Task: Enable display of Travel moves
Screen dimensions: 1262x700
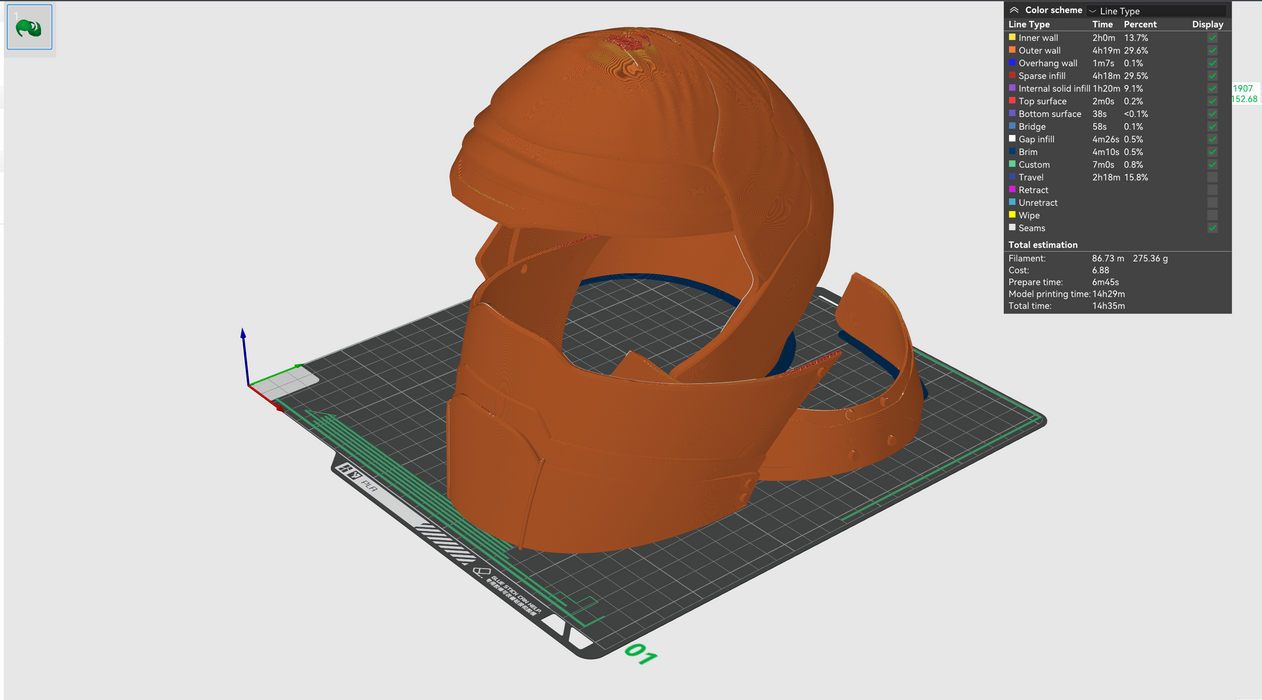Action: pyautogui.click(x=1212, y=177)
